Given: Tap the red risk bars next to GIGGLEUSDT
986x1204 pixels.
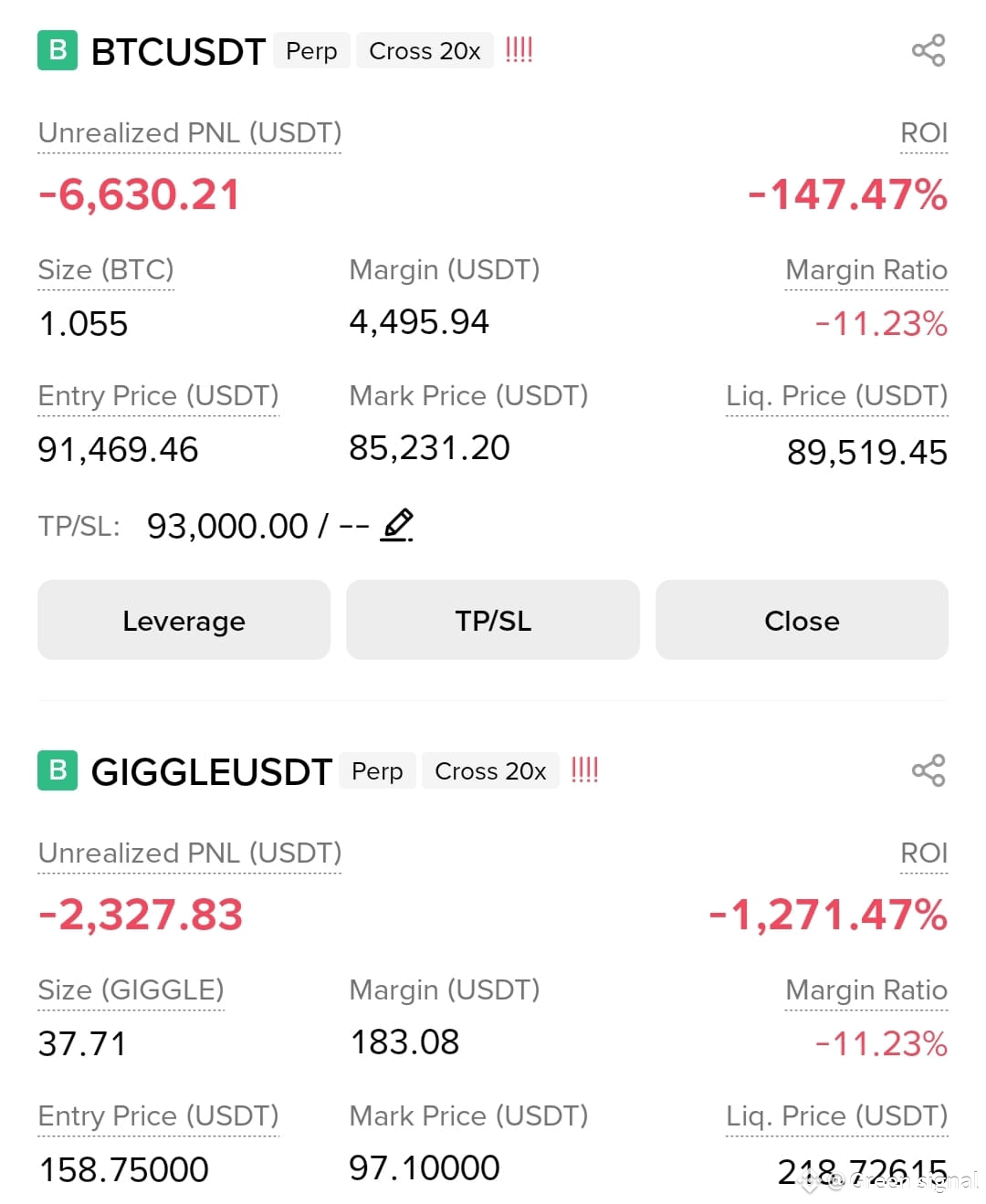Looking at the screenshot, I should pos(584,770).
